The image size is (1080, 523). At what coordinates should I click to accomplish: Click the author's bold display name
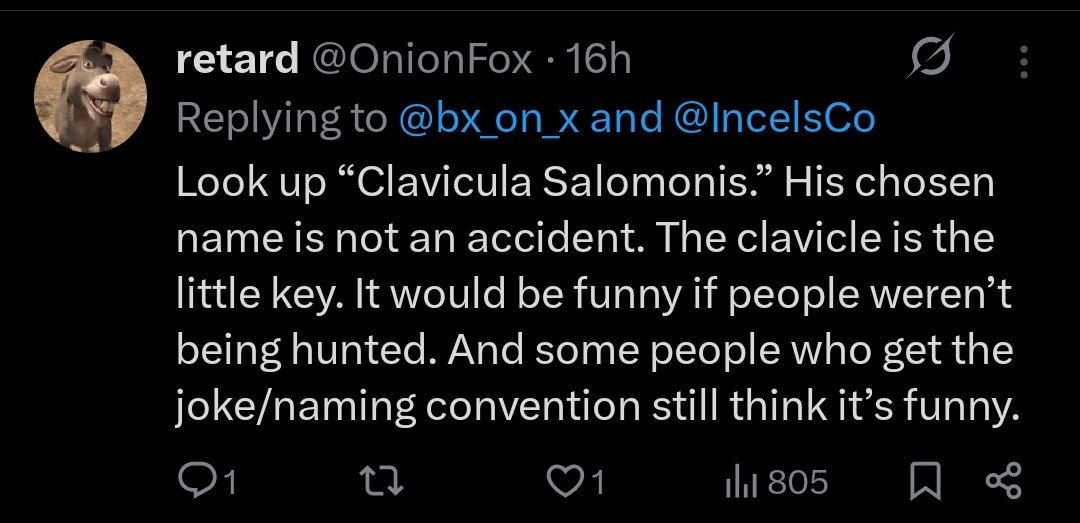point(236,61)
